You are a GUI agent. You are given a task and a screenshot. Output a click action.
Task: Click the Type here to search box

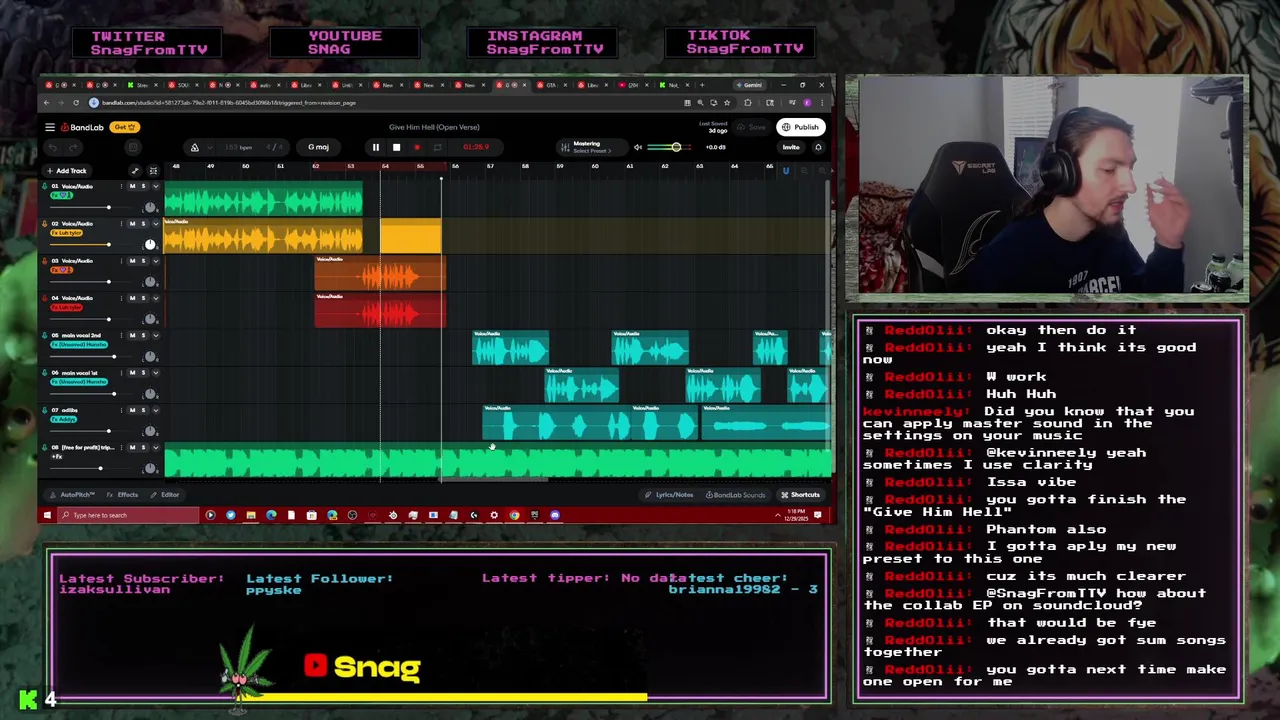point(127,515)
